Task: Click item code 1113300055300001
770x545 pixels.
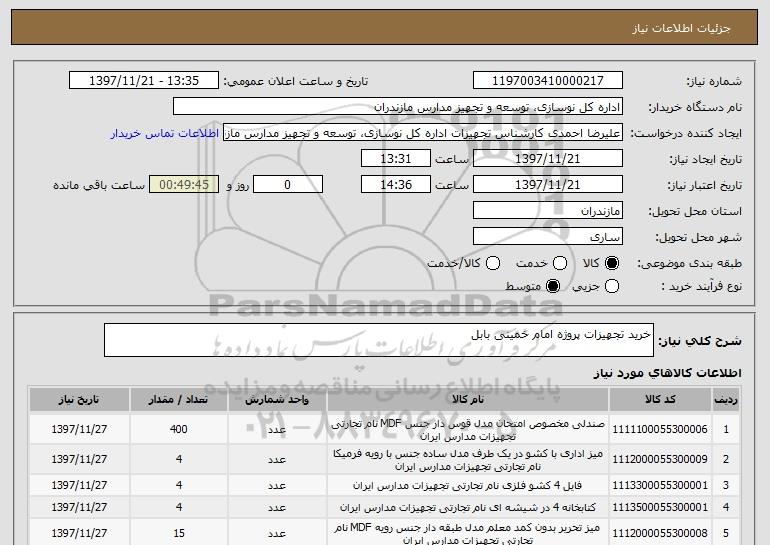Action: [660, 486]
